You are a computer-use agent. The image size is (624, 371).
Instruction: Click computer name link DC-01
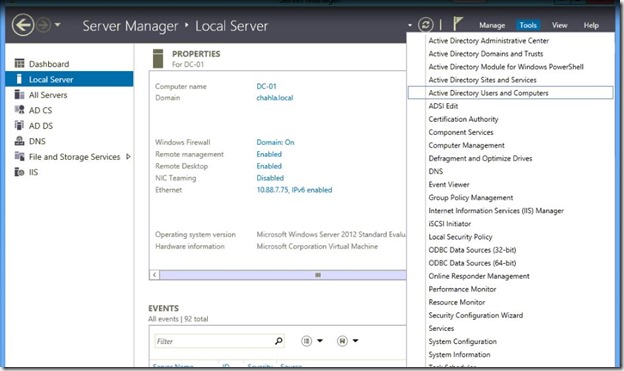click(266, 86)
